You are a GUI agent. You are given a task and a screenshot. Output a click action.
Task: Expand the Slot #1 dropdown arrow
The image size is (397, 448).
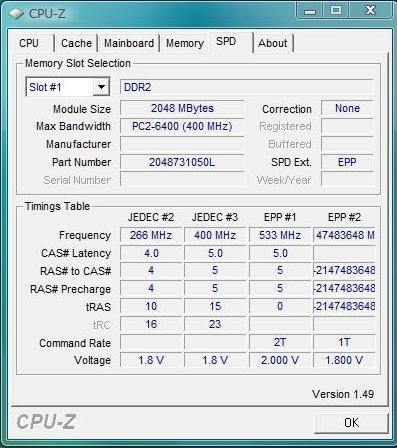point(101,87)
